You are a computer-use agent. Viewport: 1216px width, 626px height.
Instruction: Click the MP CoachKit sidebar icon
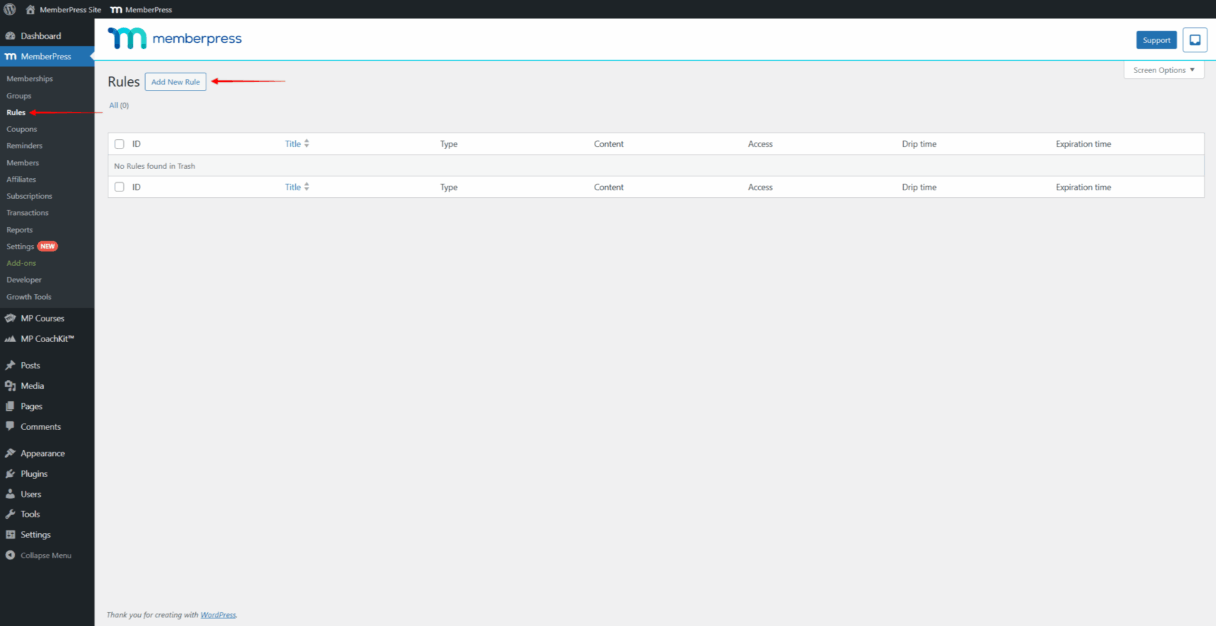10,339
